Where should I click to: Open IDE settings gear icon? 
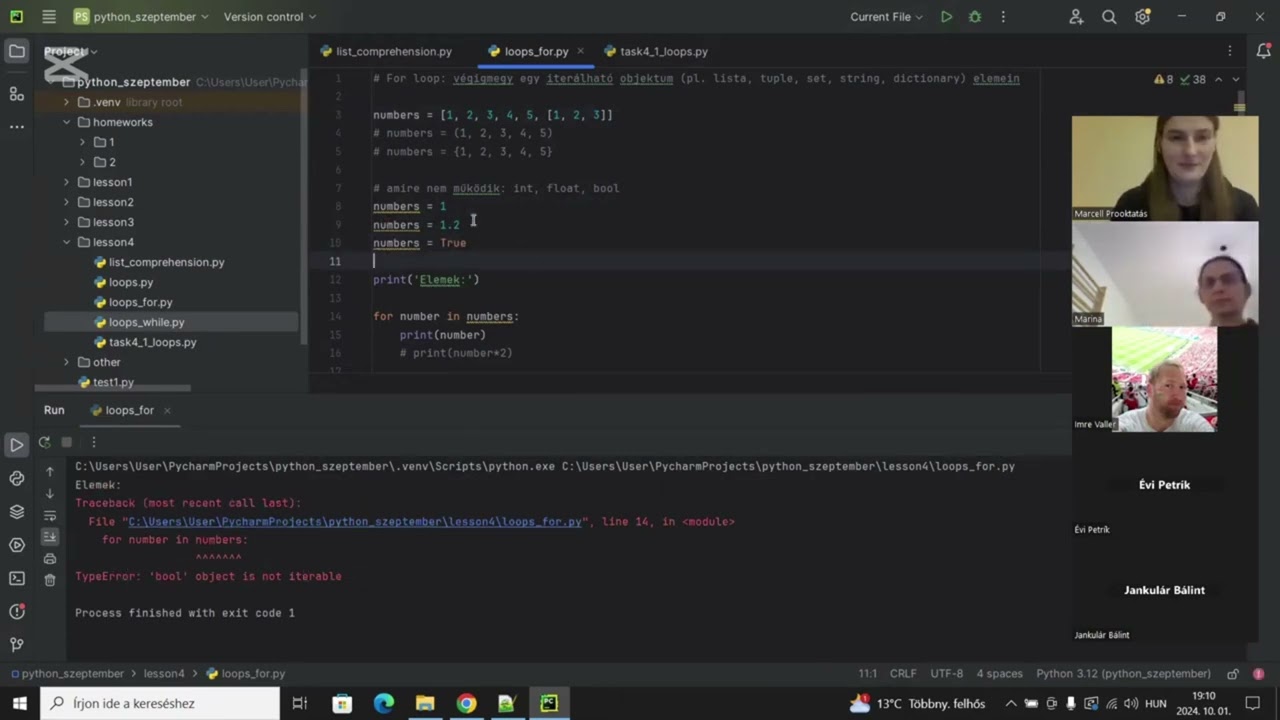click(1142, 17)
